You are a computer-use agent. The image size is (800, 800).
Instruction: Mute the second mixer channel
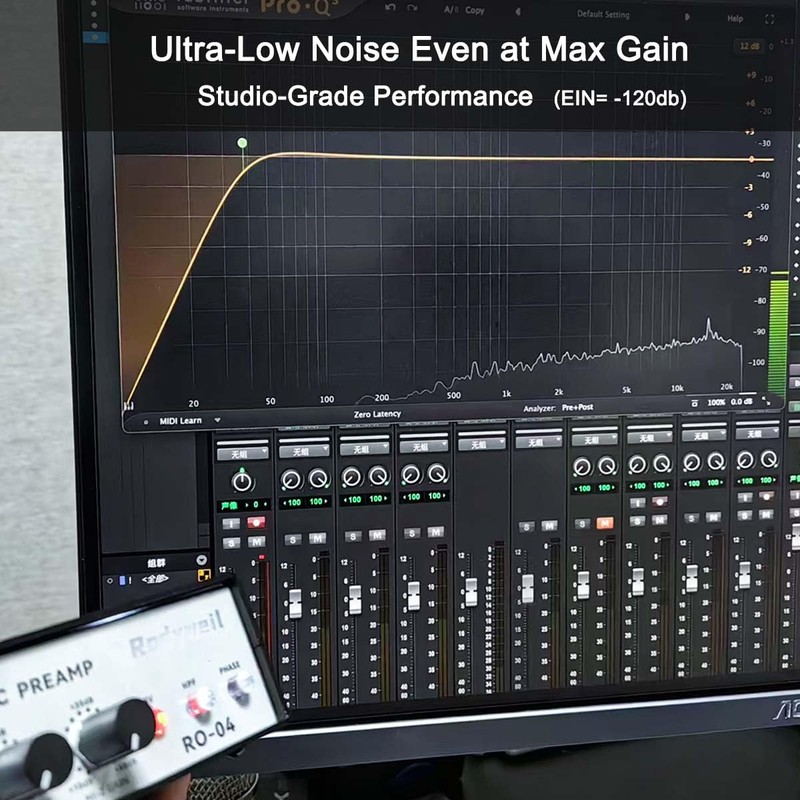click(317, 538)
